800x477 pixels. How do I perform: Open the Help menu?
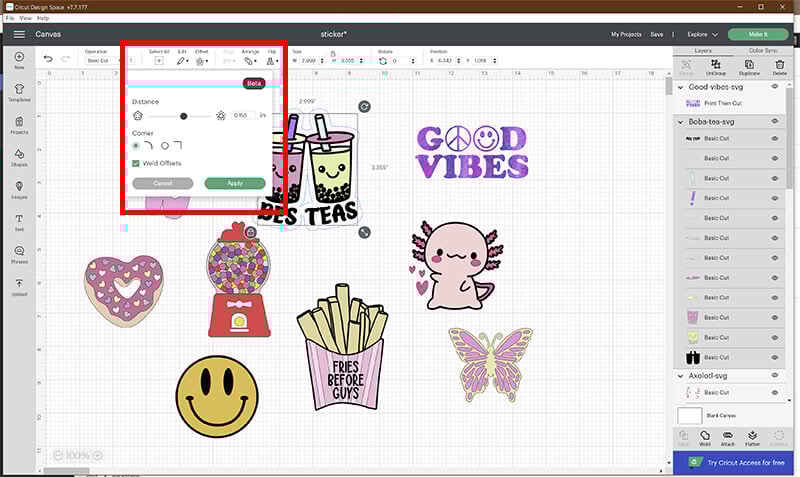[43, 18]
